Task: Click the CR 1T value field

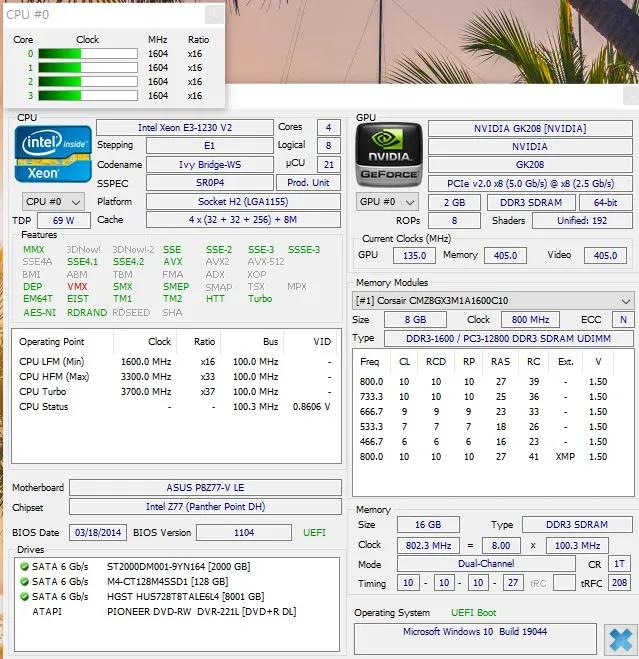Action: coord(619,564)
